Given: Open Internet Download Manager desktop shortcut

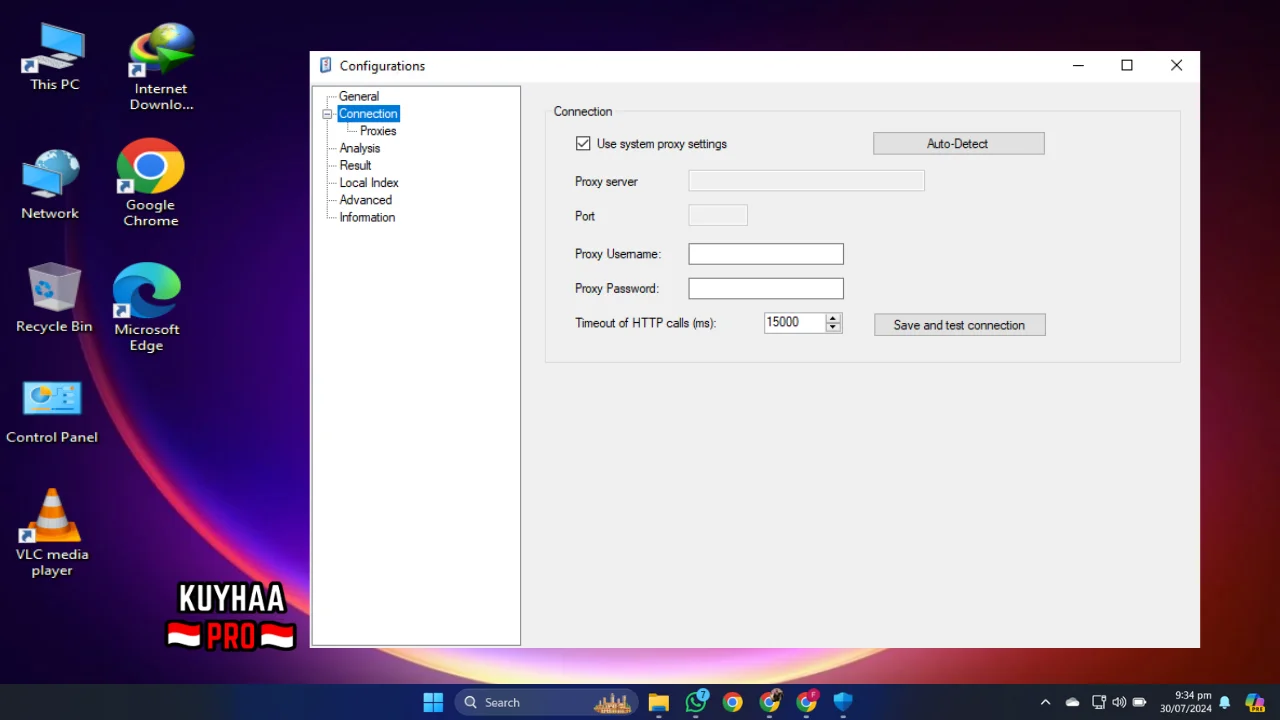Looking at the screenshot, I should click(x=161, y=66).
